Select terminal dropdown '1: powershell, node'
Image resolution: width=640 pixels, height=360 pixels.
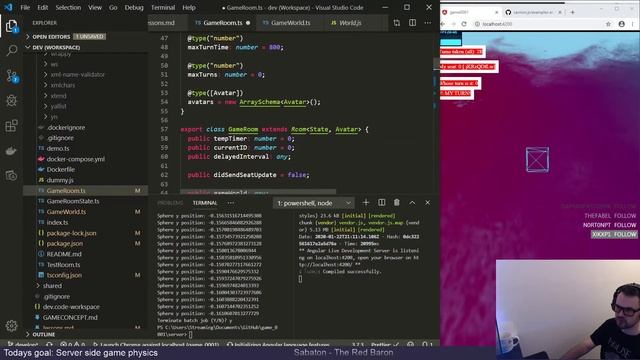313,203
